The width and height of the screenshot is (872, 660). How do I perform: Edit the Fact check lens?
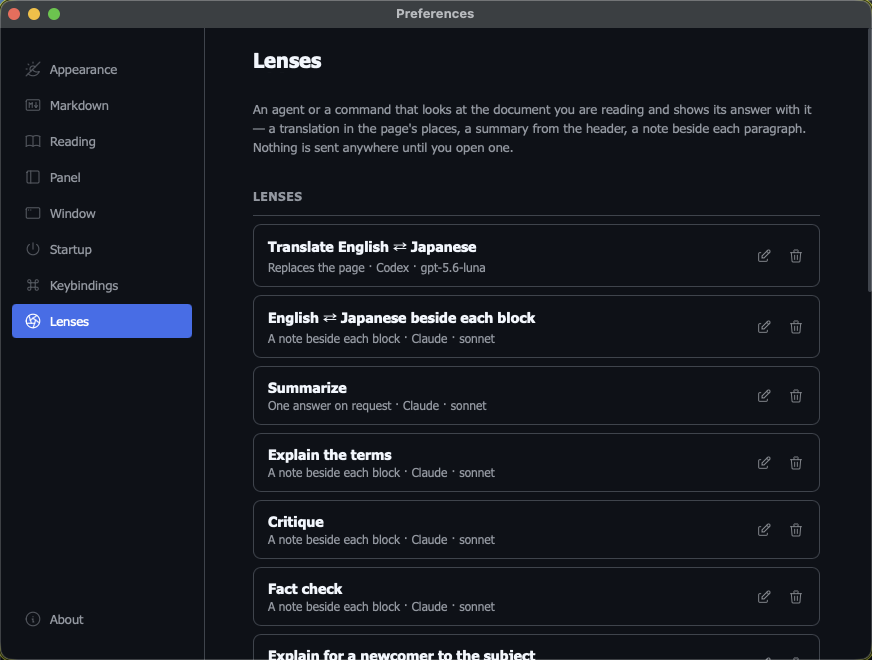(x=764, y=597)
